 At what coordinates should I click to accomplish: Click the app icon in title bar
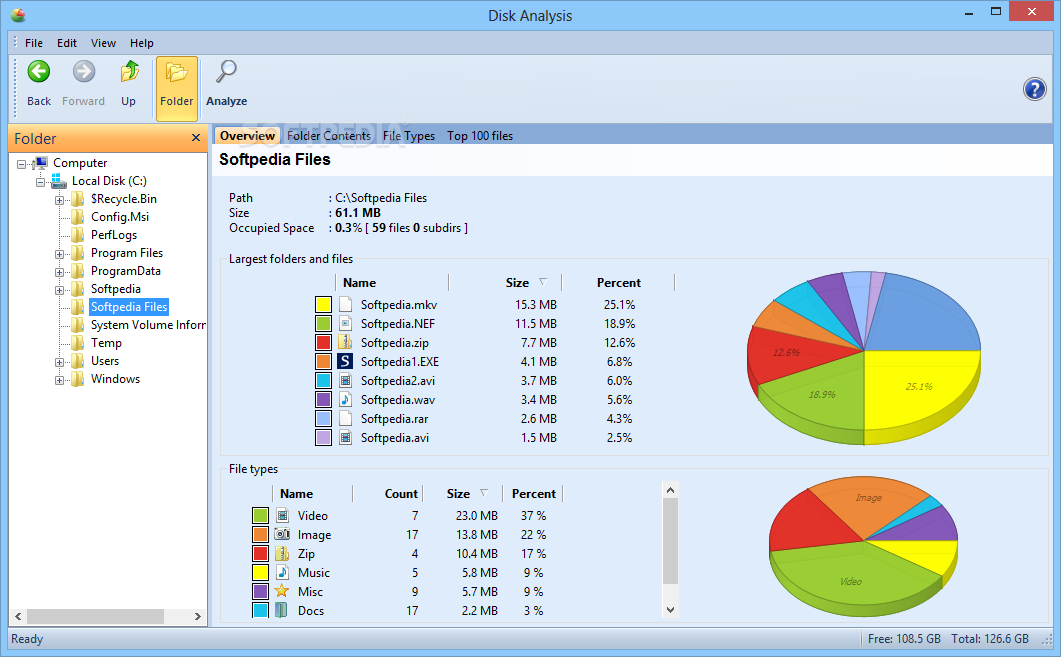[18, 14]
